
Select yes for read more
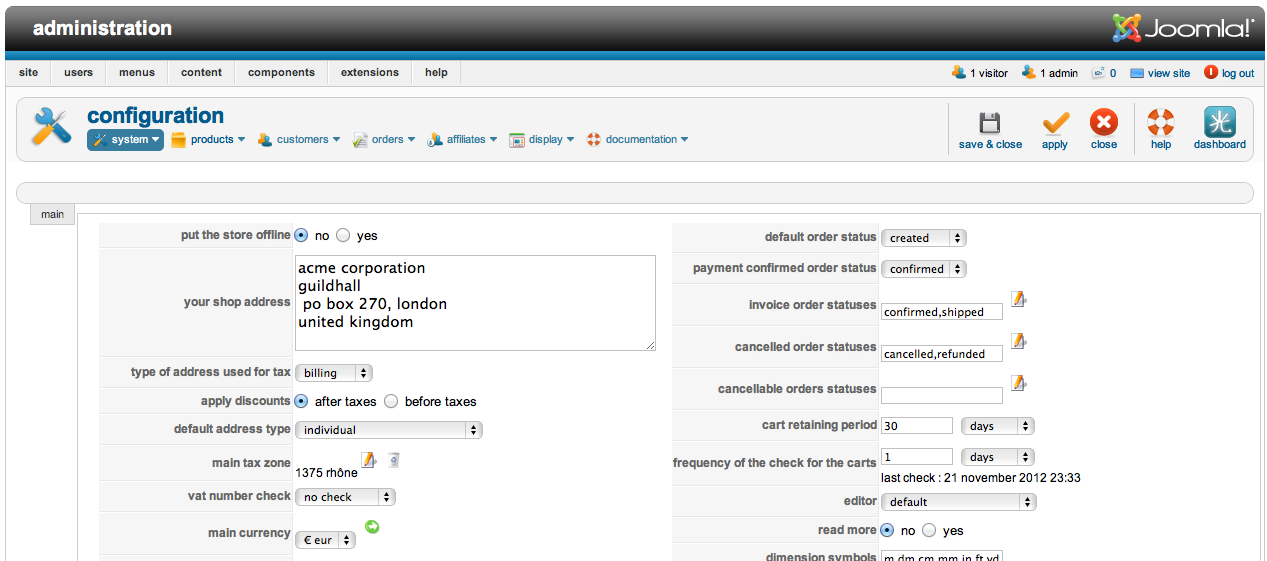[x=929, y=530]
